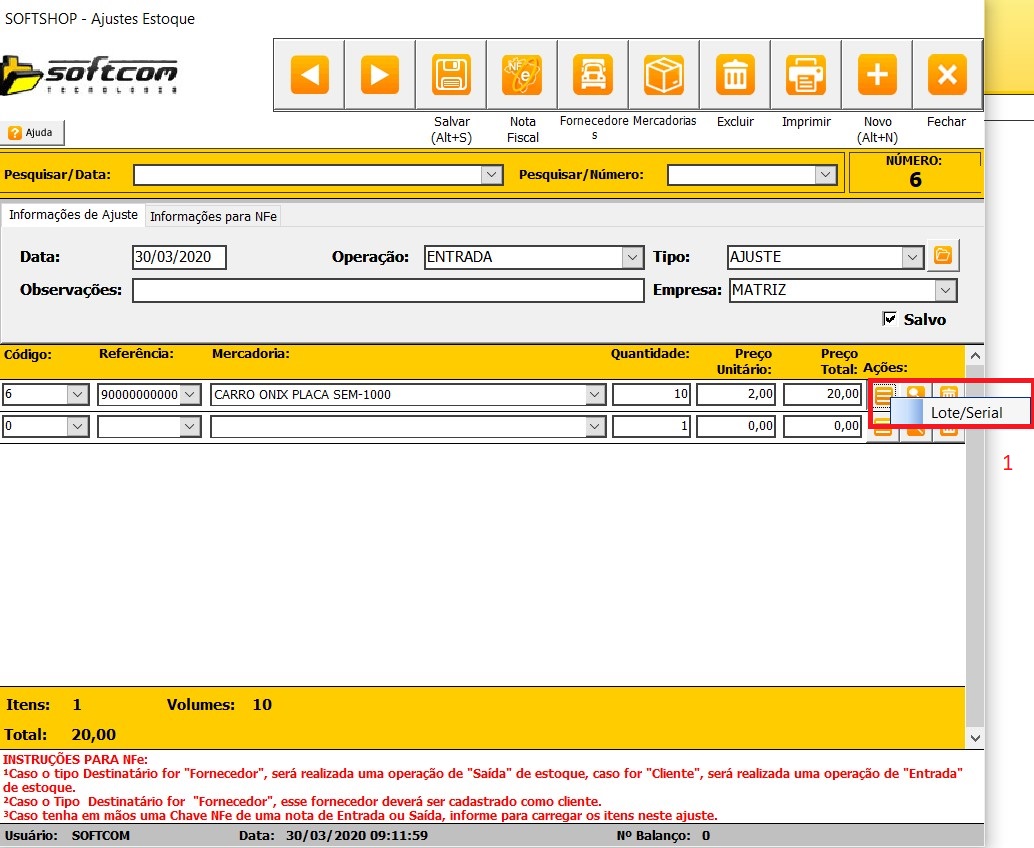Click the Fechar close toolbar button
1034x848 pixels.
pos(947,75)
